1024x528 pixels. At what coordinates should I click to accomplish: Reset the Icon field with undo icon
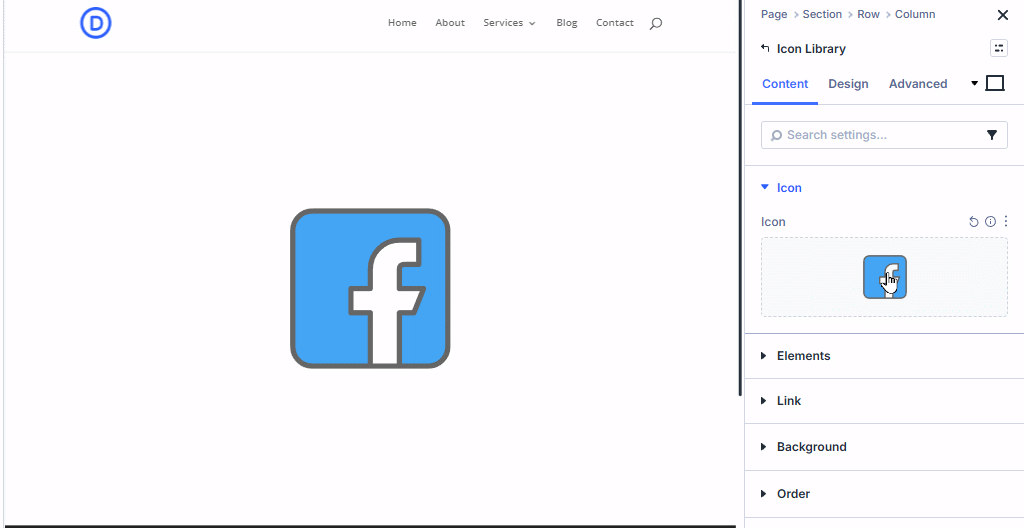tap(974, 222)
